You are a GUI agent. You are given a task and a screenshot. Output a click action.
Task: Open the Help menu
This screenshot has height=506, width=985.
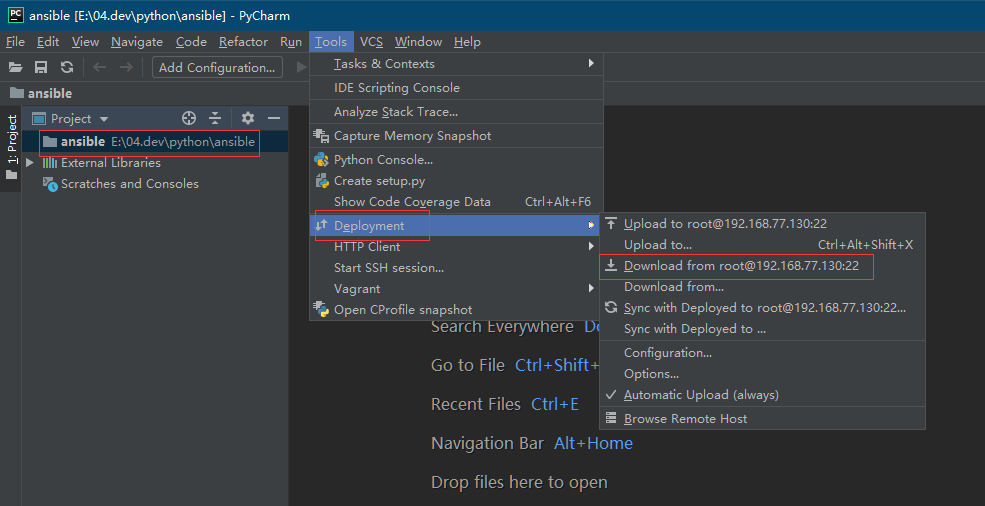pyautogui.click(x=467, y=42)
